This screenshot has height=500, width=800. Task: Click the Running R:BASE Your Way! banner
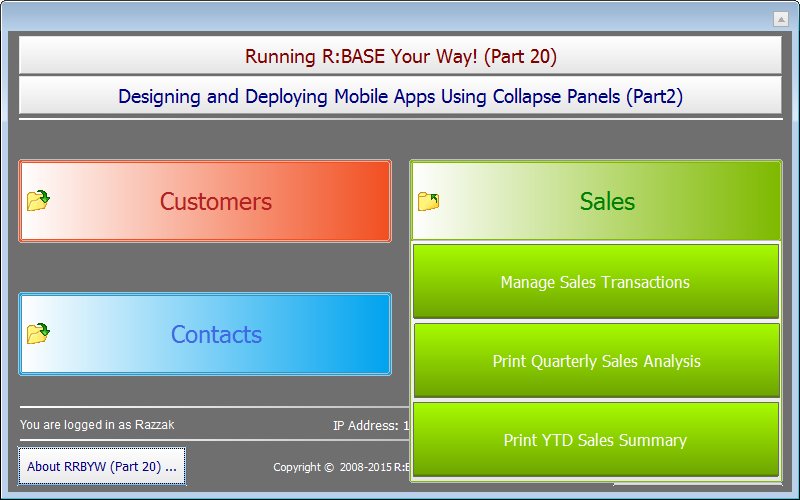[400, 56]
